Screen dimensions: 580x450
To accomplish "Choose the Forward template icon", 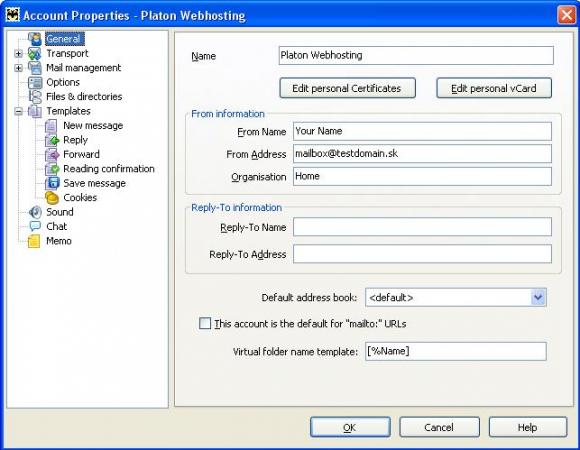I will [52, 155].
